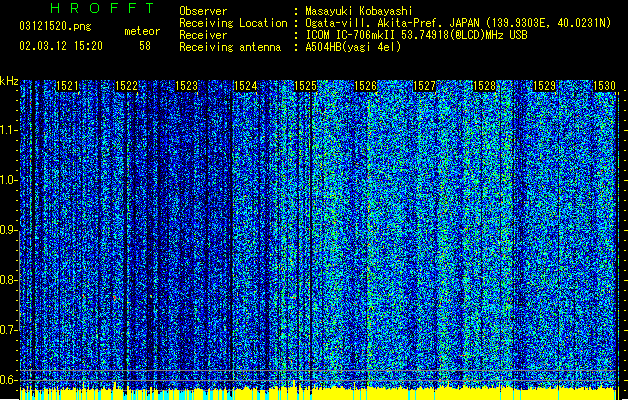This screenshot has width=629, height=400.
Task: Click the 0.9 kHz axis tick label
Action: click(x=9, y=230)
